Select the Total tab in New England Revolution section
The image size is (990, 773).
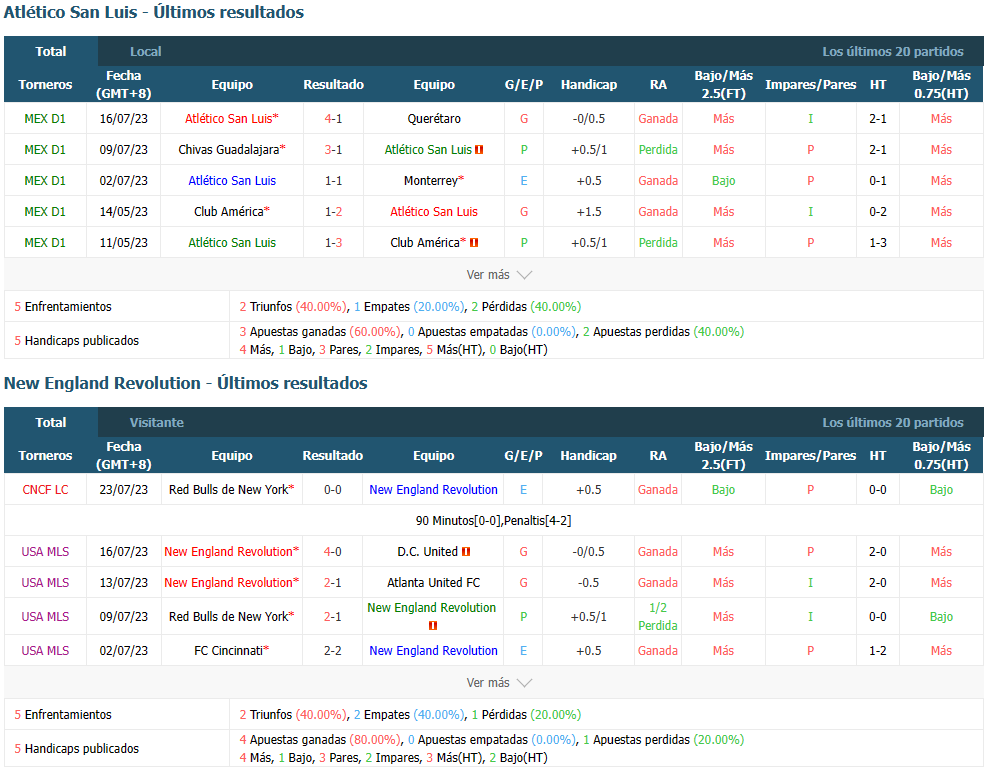(x=51, y=422)
